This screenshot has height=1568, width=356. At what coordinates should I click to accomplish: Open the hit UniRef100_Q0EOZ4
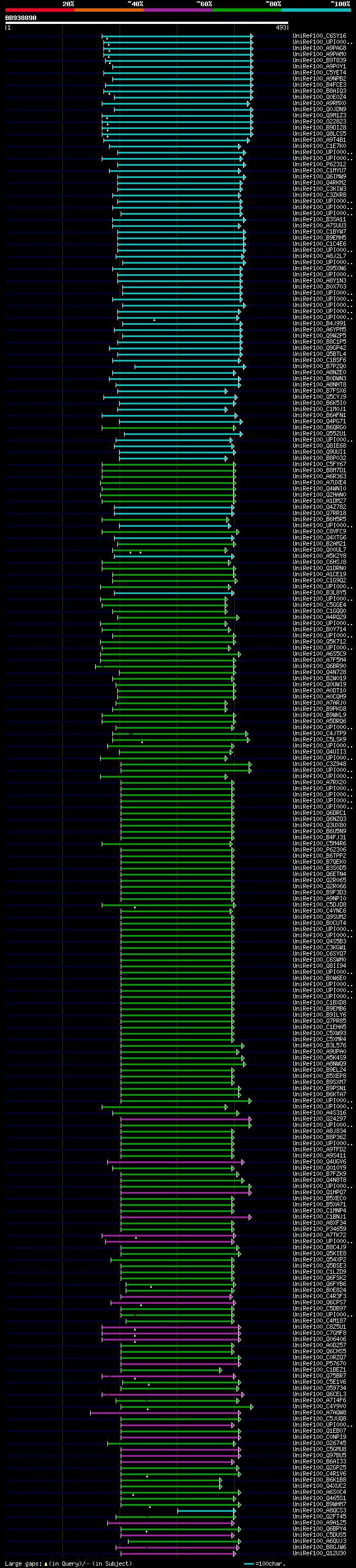[319, 97]
